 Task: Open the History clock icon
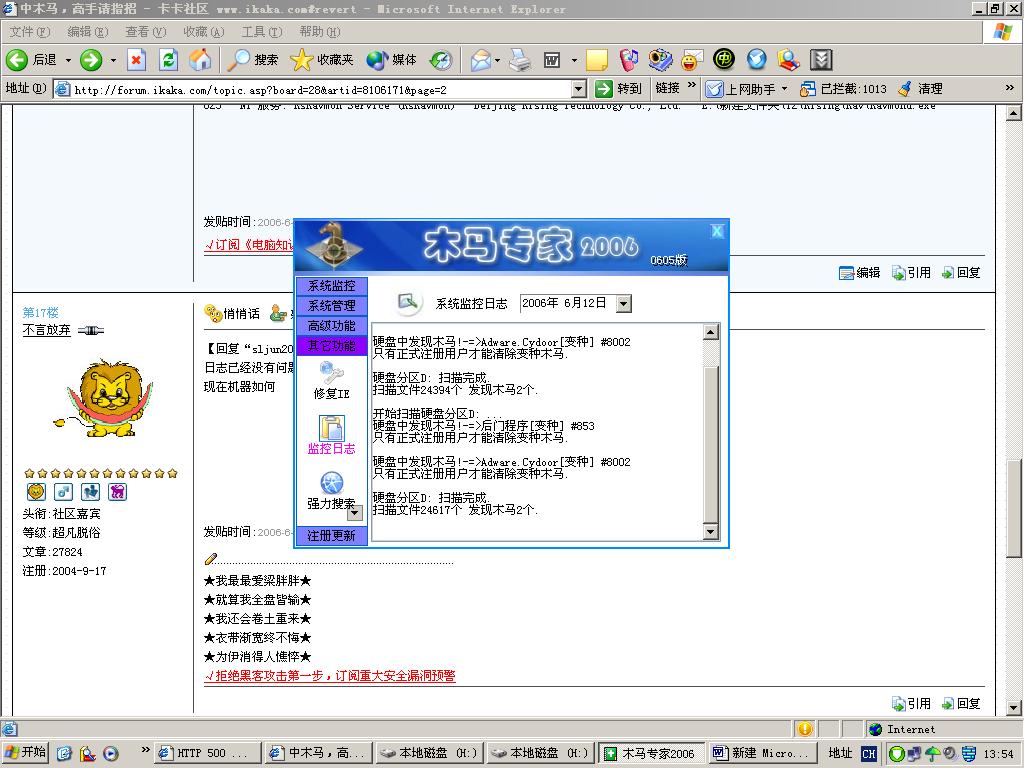[x=441, y=60]
